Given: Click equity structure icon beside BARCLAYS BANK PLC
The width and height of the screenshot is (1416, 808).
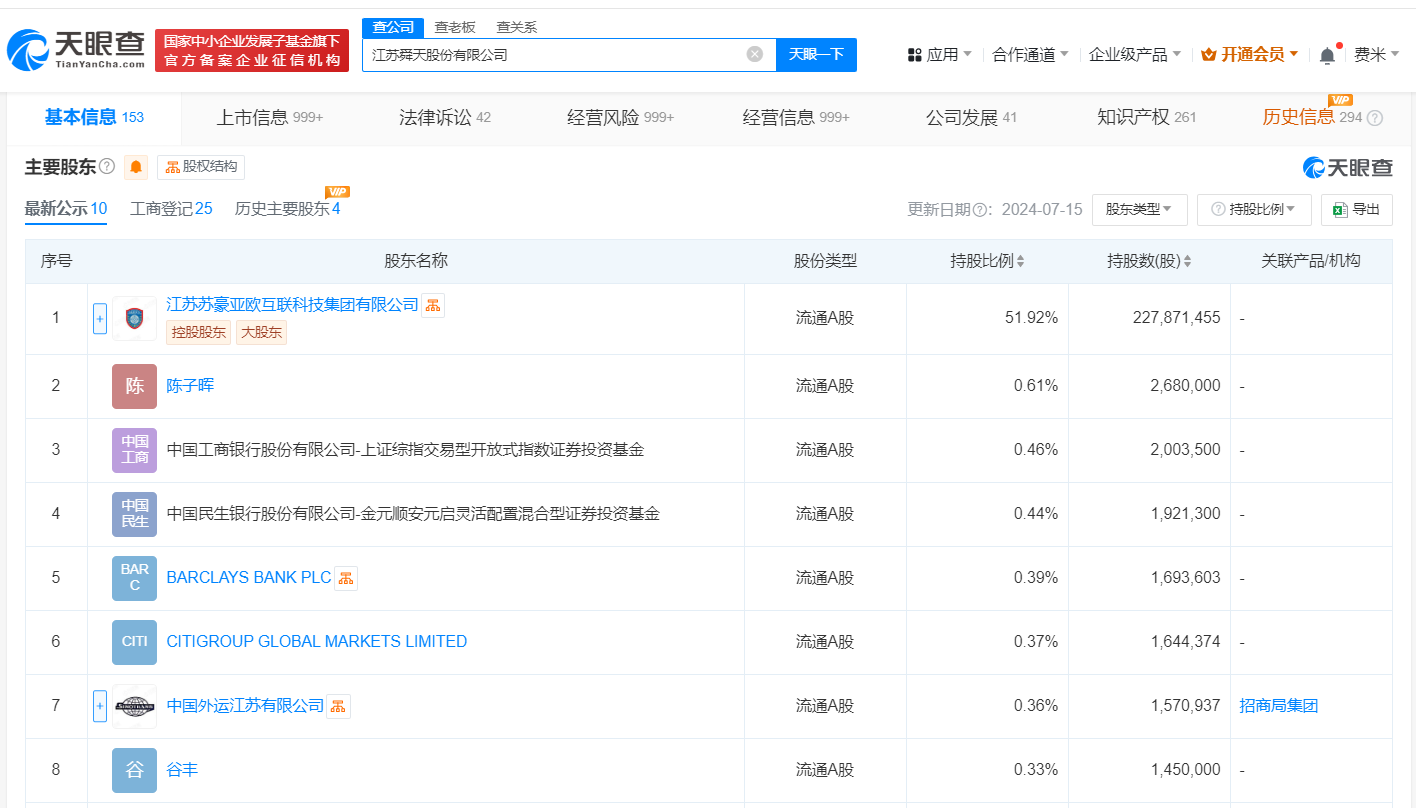Looking at the screenshot, I should coord(346,578).
